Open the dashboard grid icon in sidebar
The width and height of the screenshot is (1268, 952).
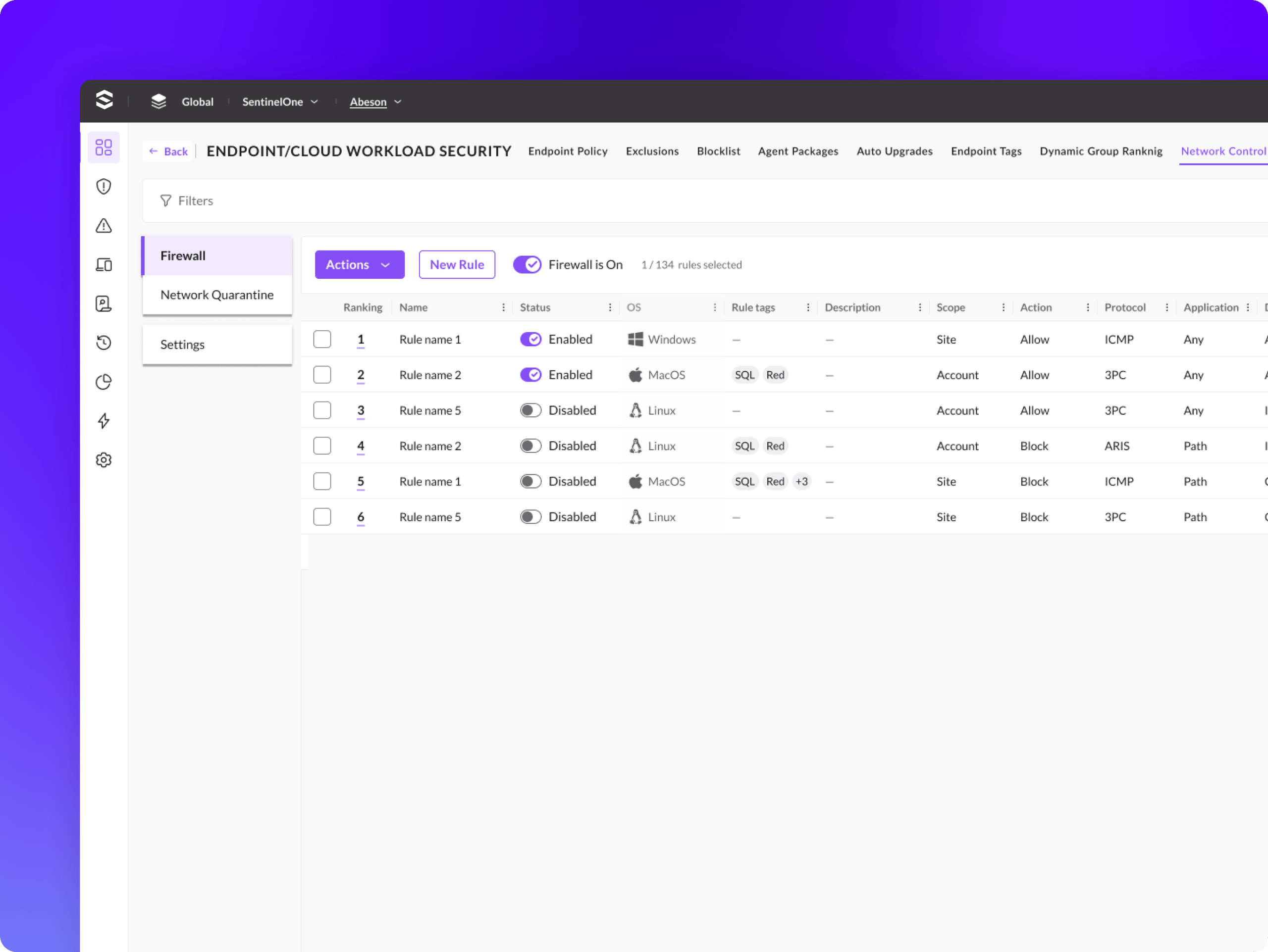point(104,147)
